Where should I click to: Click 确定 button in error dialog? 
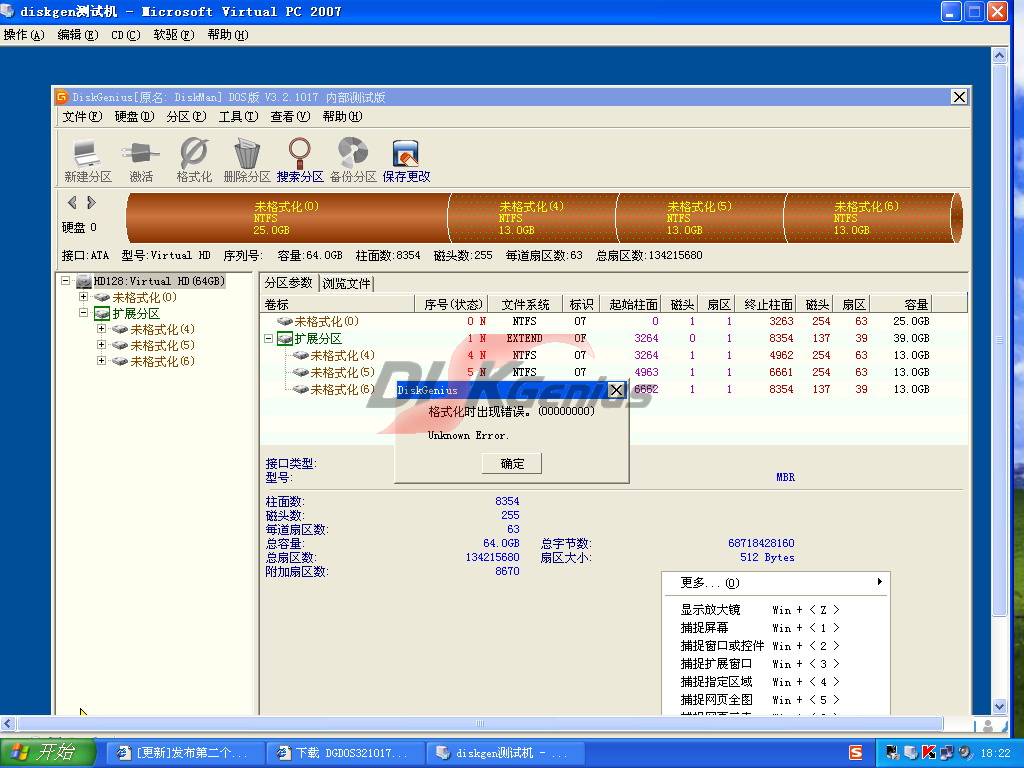(512, 464)
